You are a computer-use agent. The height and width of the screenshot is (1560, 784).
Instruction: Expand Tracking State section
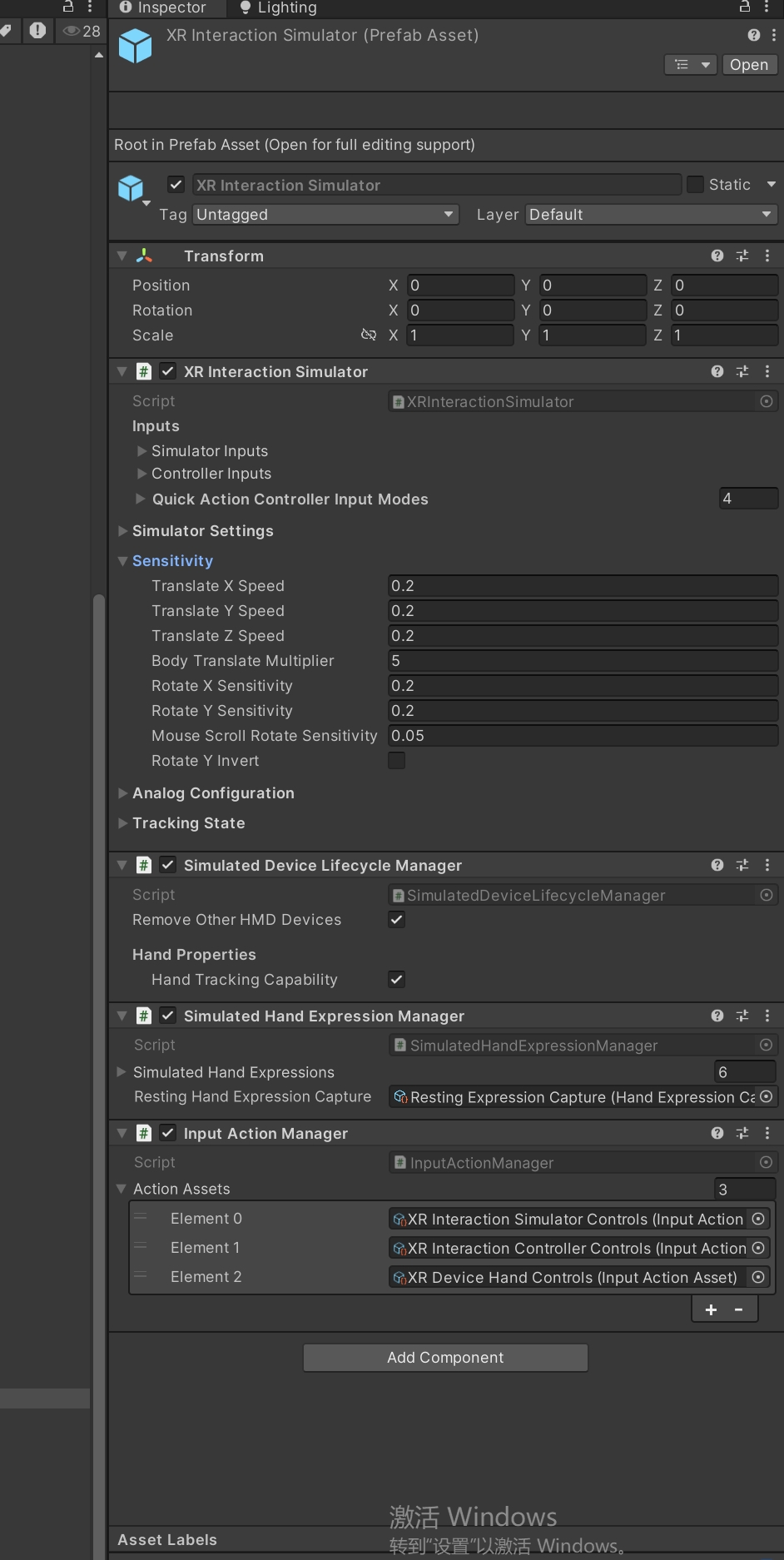122,823
